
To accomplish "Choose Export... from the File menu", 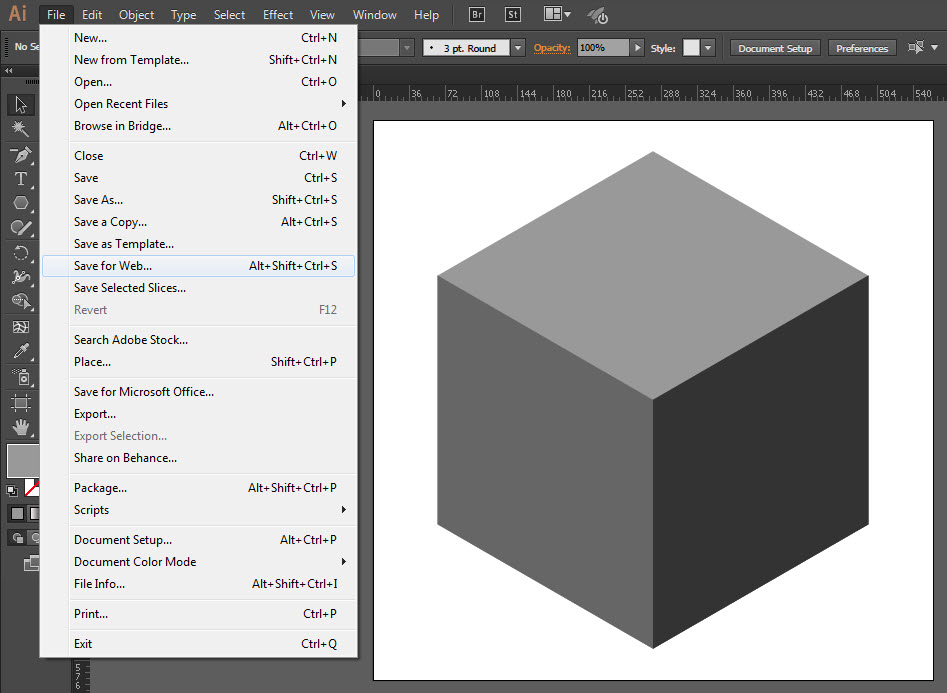I will (95, 414).
